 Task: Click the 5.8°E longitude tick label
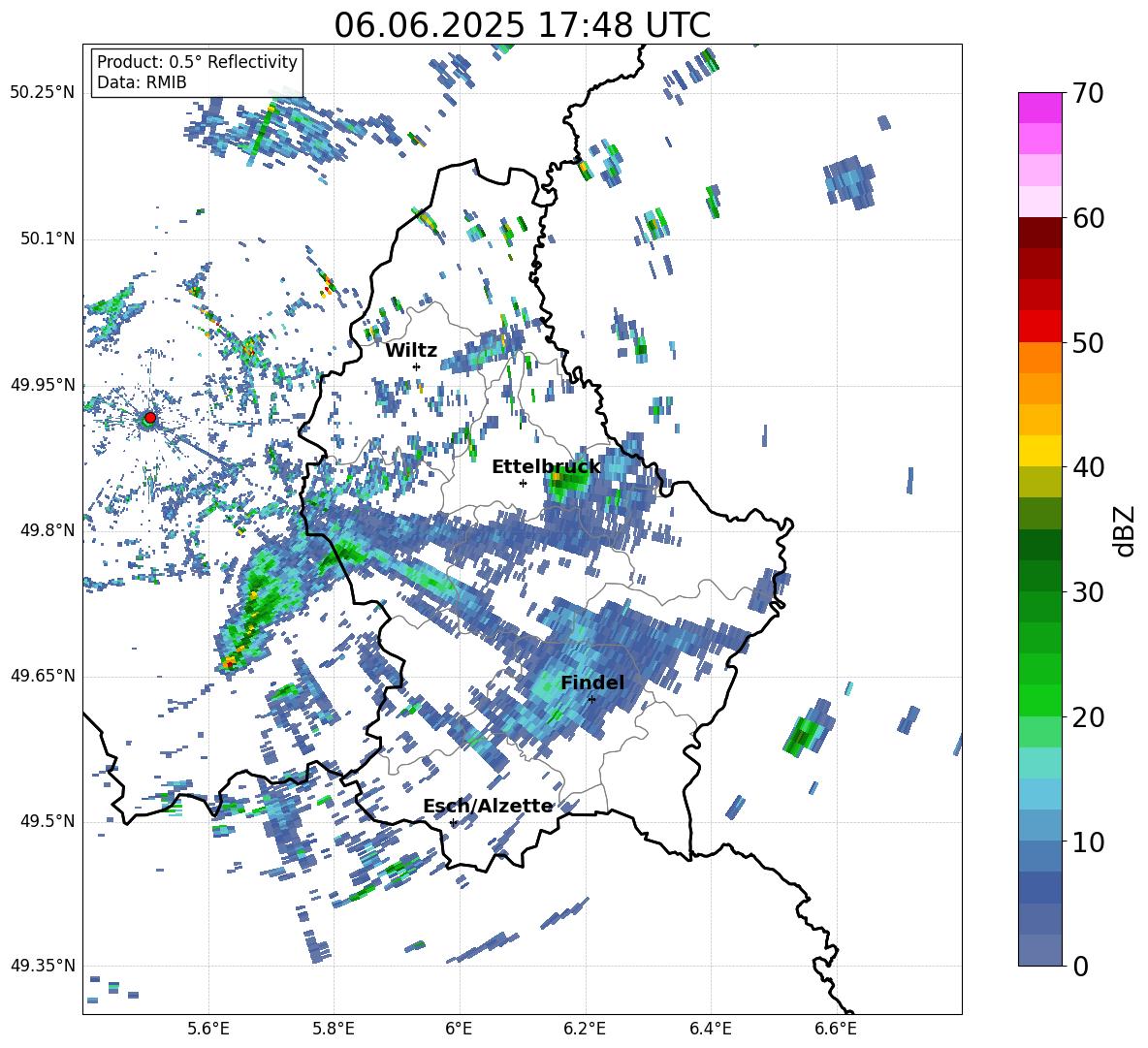click(x=334, y=1029)
